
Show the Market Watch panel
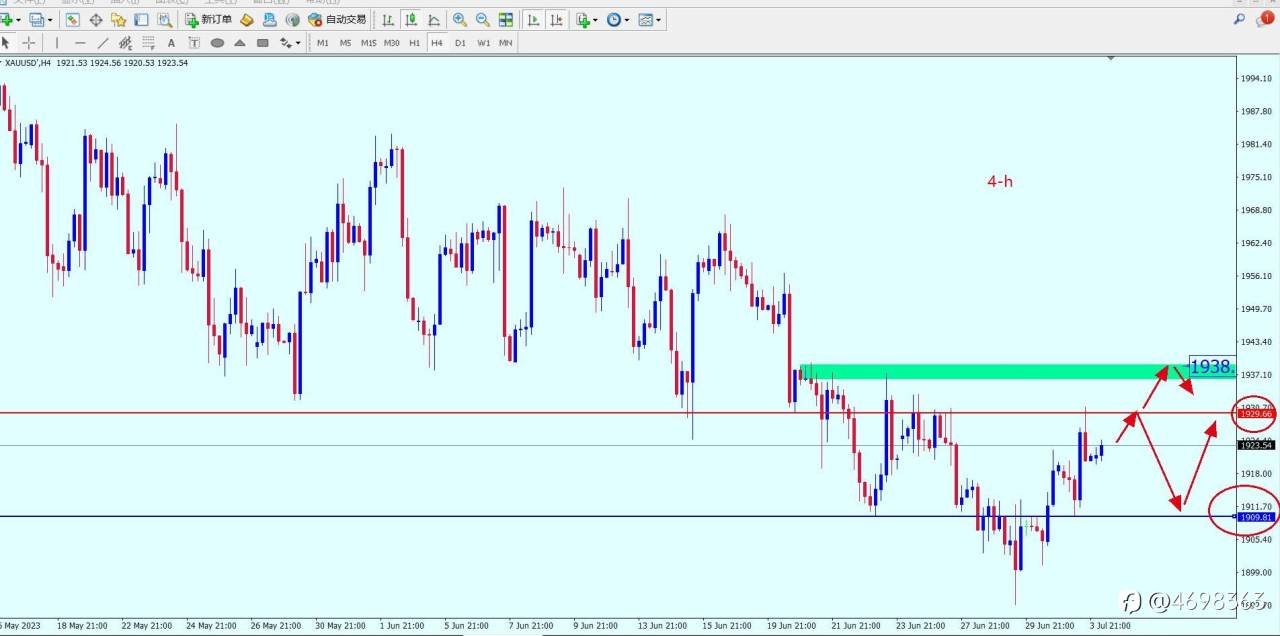click(73, 19)
